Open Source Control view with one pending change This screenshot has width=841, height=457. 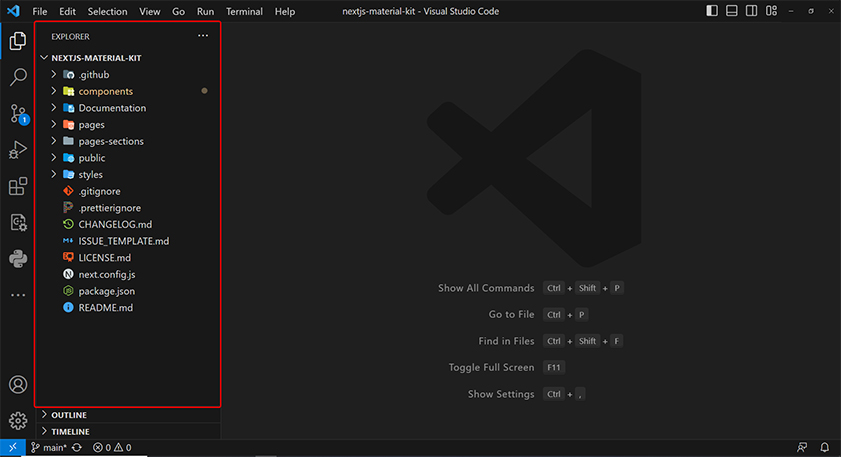[x=18, y=114]
